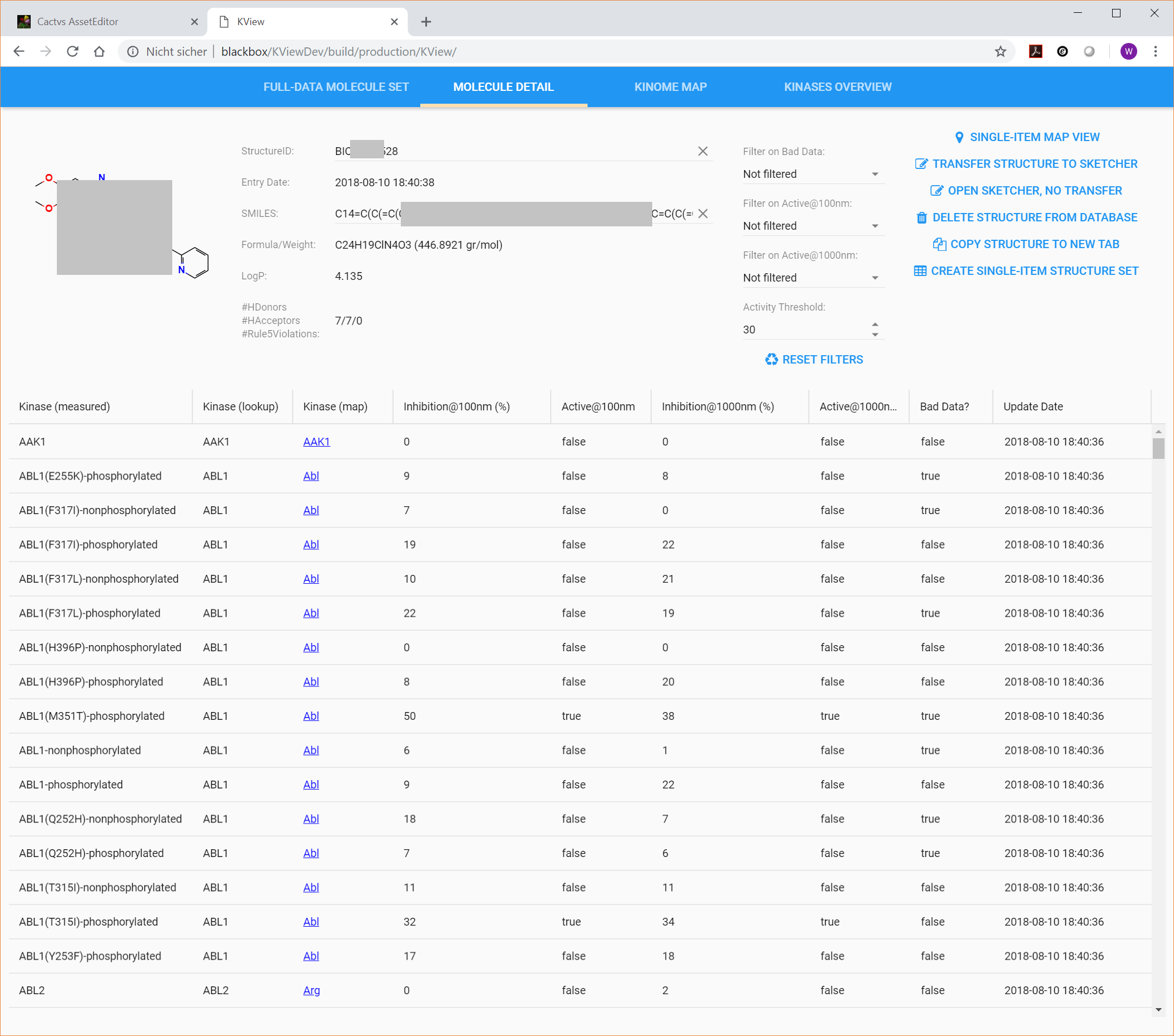The height and width of the screenshot is (1036, 1174).
Task: Click the Single-Item Map View pin icon
Action: click(x=959, y=137)
